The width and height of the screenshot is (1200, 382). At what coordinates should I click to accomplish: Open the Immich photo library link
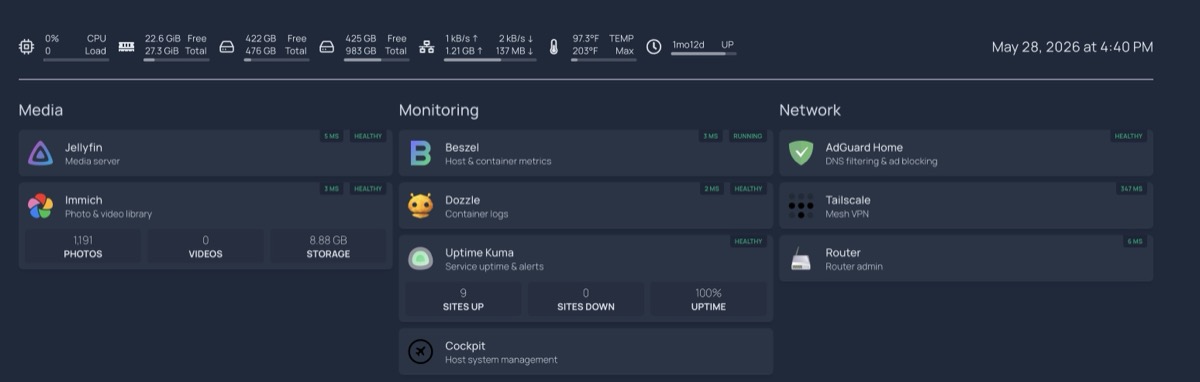(206, 206)
